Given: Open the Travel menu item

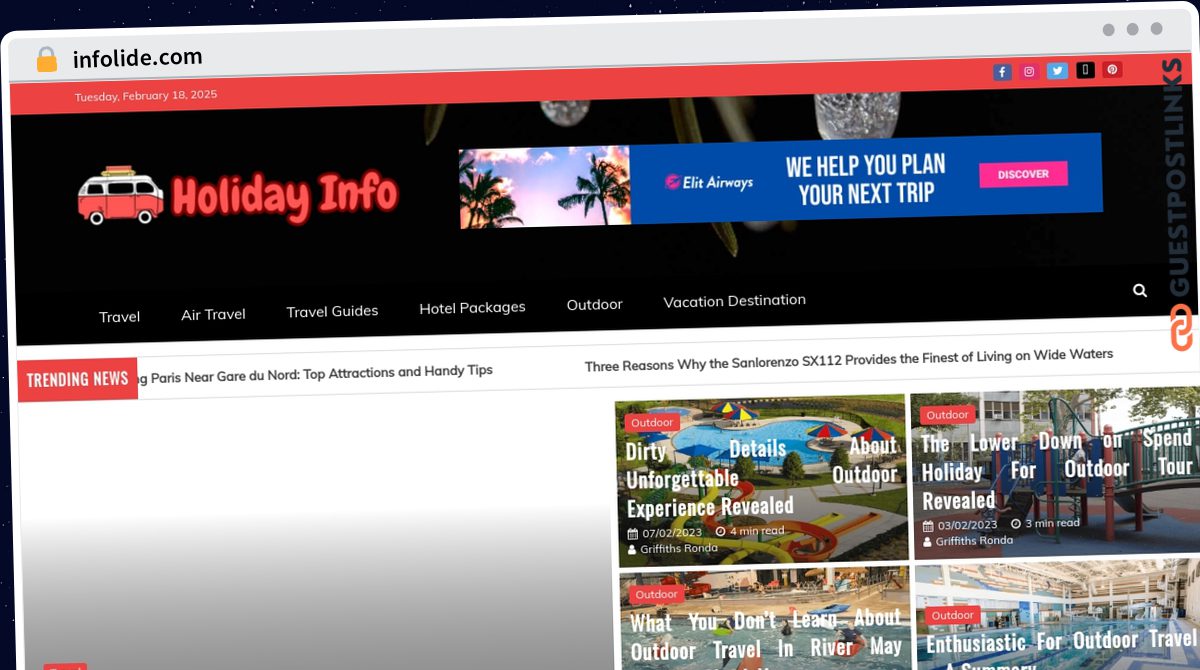Looking at the screenshot, I should (x=119, y=317).
